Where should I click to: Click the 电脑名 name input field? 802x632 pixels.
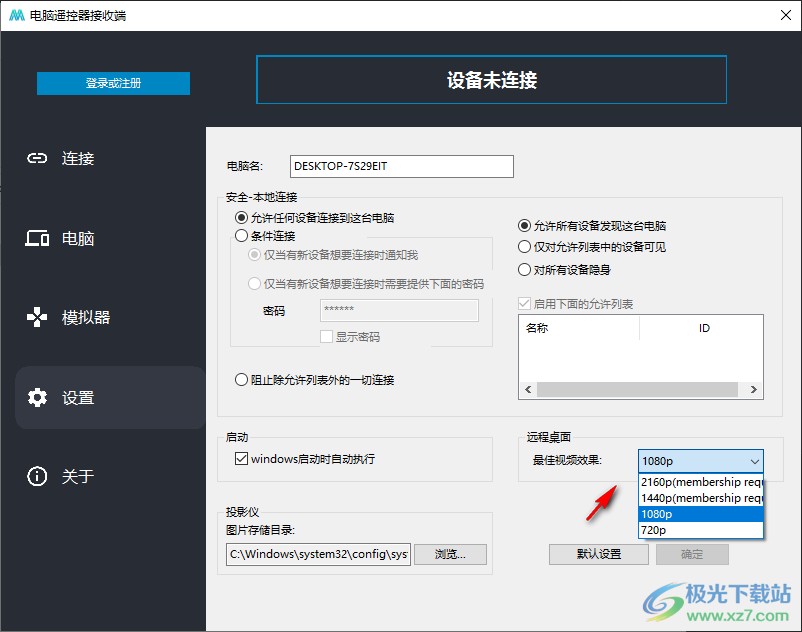(x=401, y=166)
